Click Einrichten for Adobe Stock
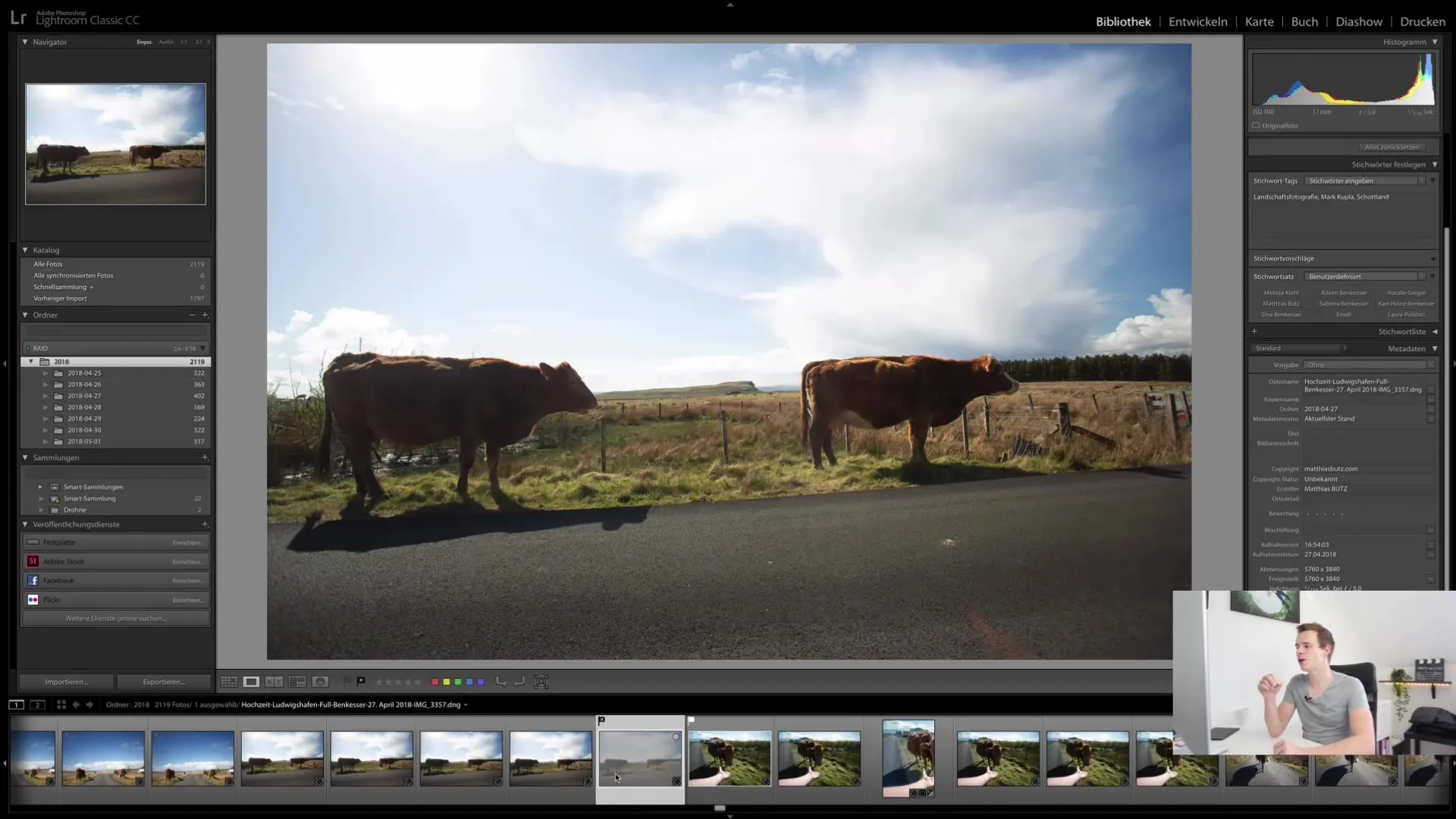Image resolution: width=1456 pixels, height=819 pixels. pos(187,562)
